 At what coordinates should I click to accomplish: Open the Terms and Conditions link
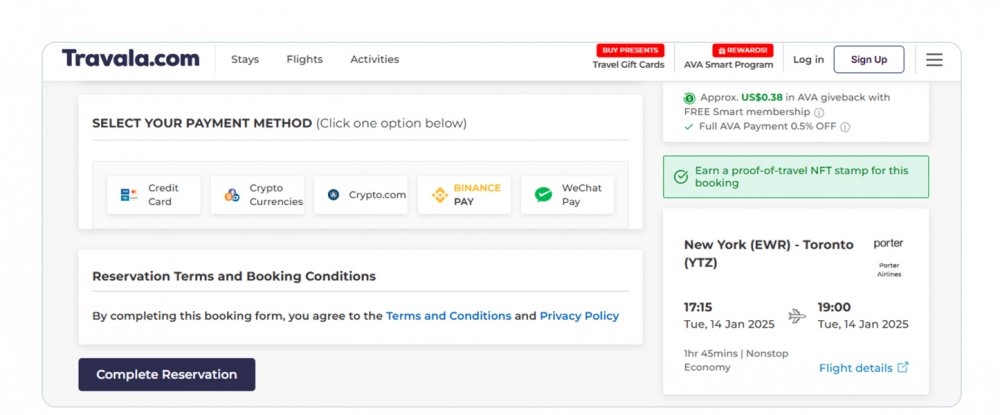pos(448,316)
